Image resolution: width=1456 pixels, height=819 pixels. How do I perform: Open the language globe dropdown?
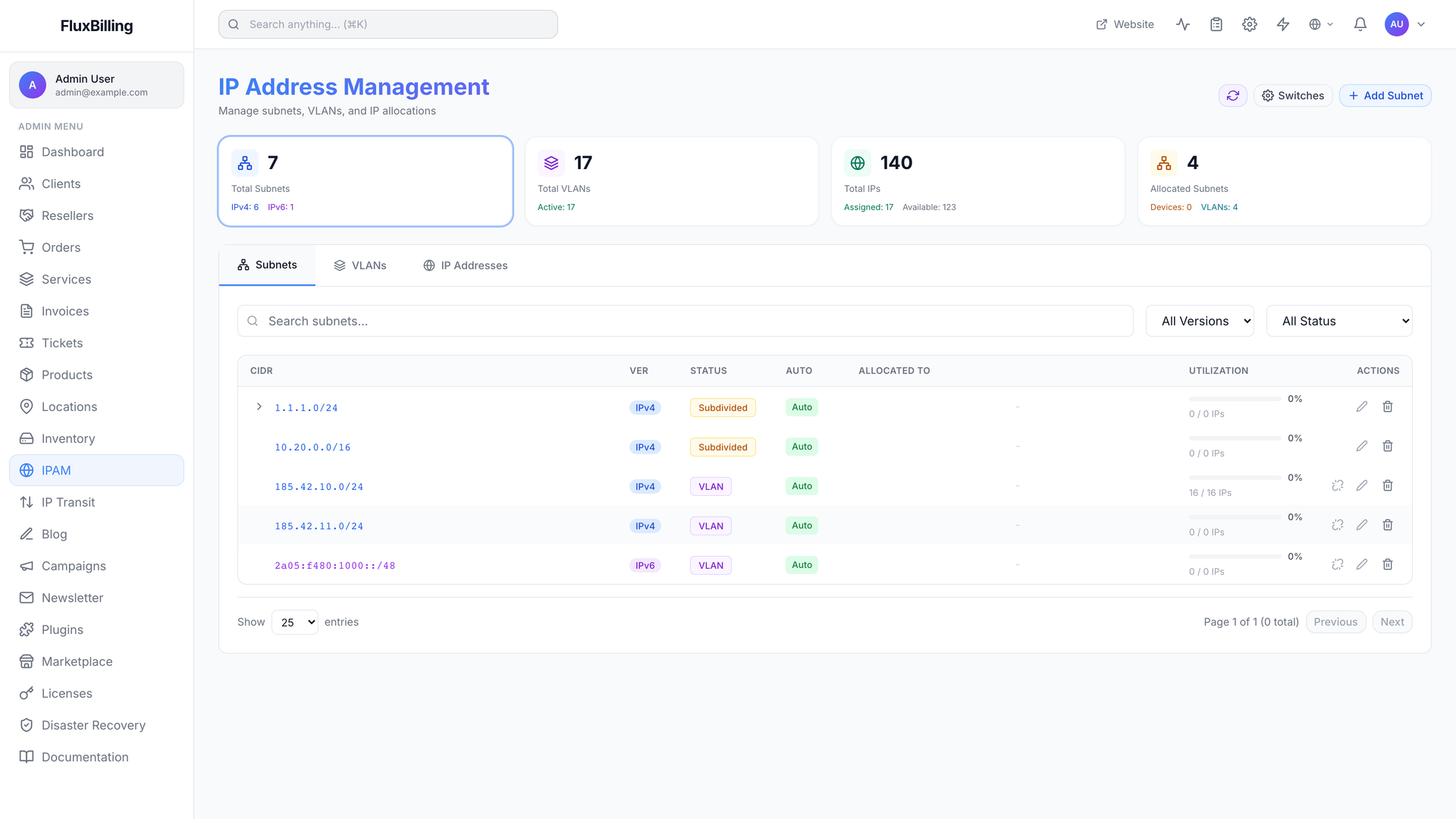1321,24
